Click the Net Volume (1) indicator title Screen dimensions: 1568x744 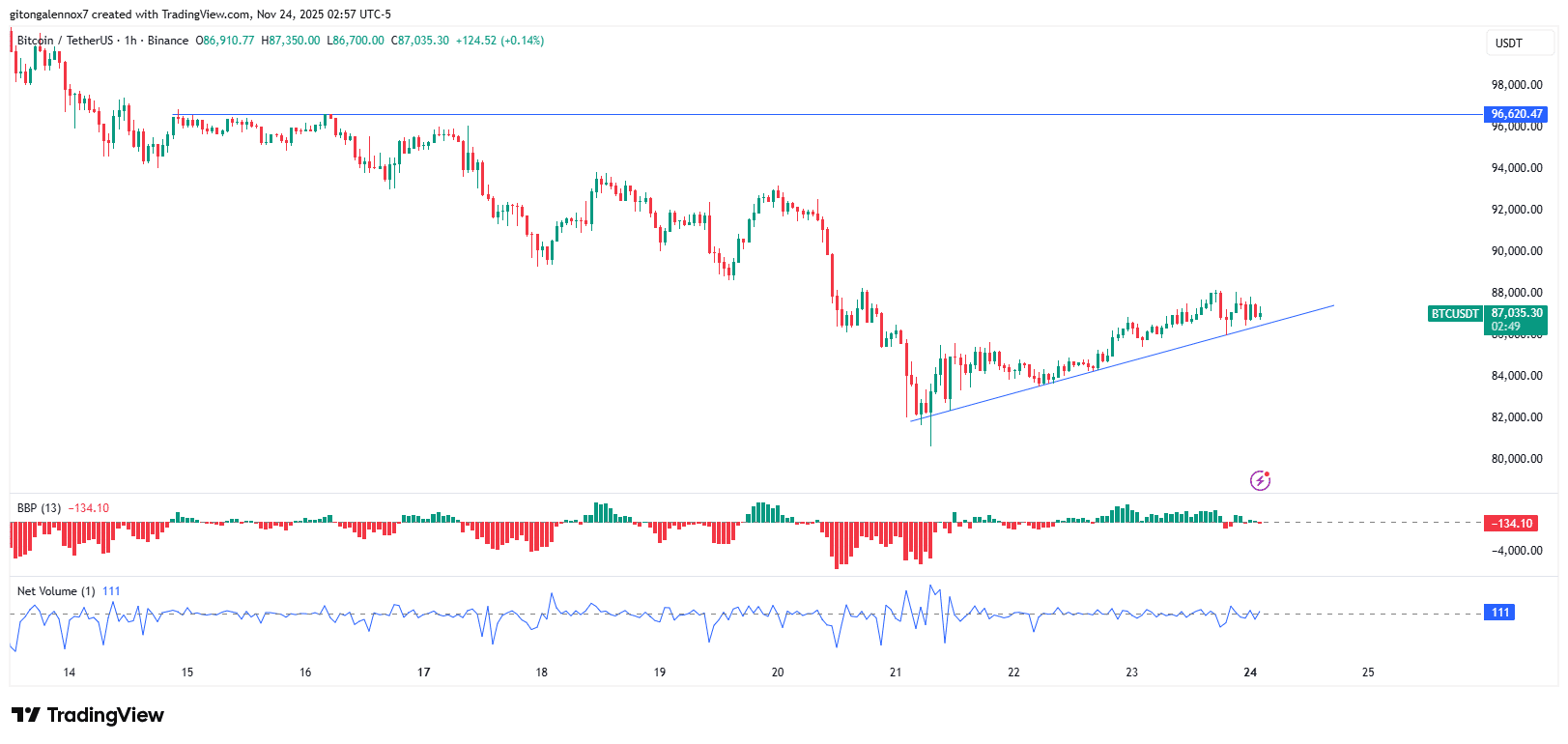(56, 591)
